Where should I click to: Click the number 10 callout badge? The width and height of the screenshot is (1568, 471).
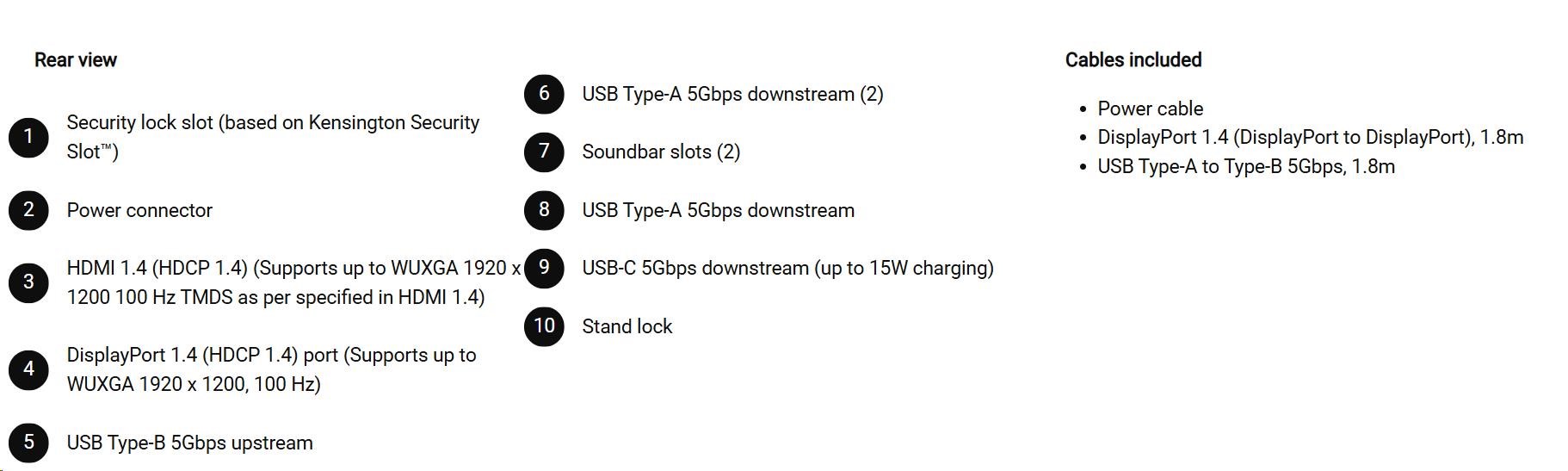(544, 326)
